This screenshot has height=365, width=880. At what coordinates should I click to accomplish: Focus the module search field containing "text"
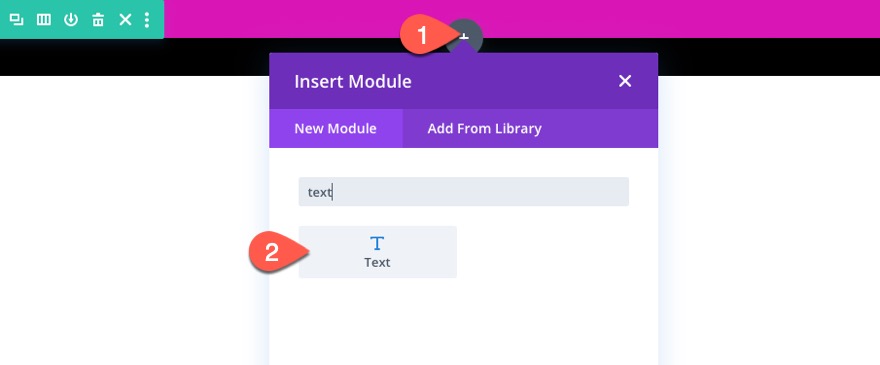pyautogui.click(x=464, y=192)
